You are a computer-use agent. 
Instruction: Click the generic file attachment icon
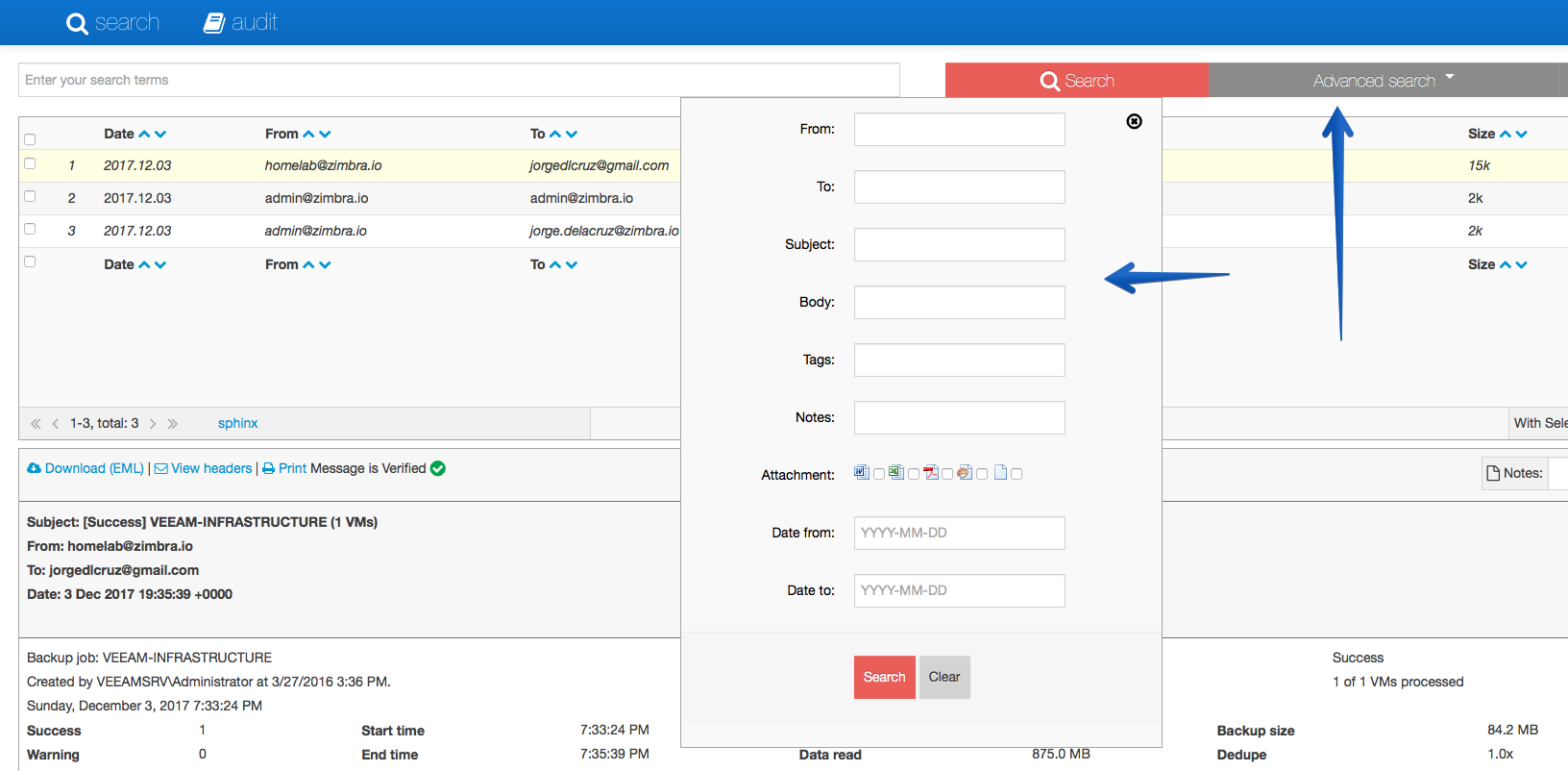(x=1000, y=472)
